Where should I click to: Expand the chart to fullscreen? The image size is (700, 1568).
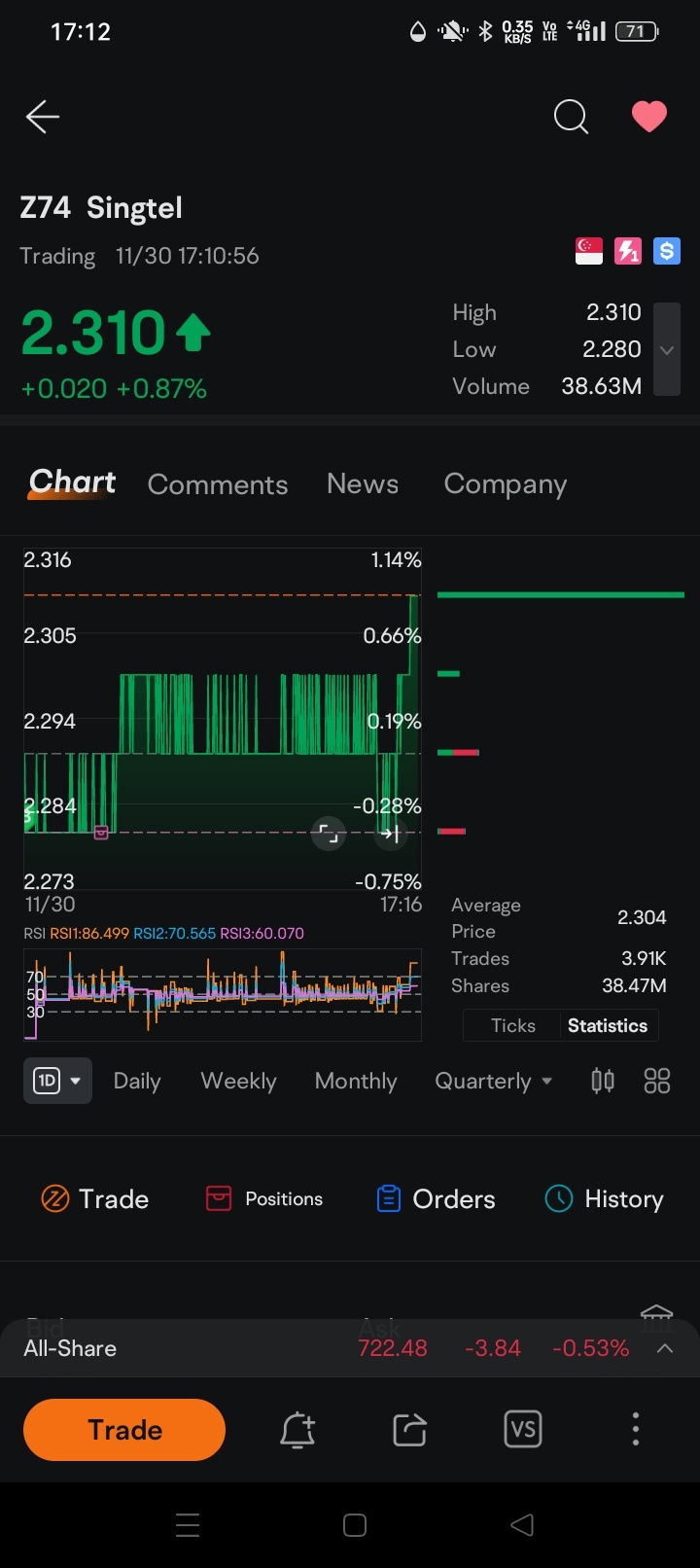pyautogui.click(x=329, y=834)
